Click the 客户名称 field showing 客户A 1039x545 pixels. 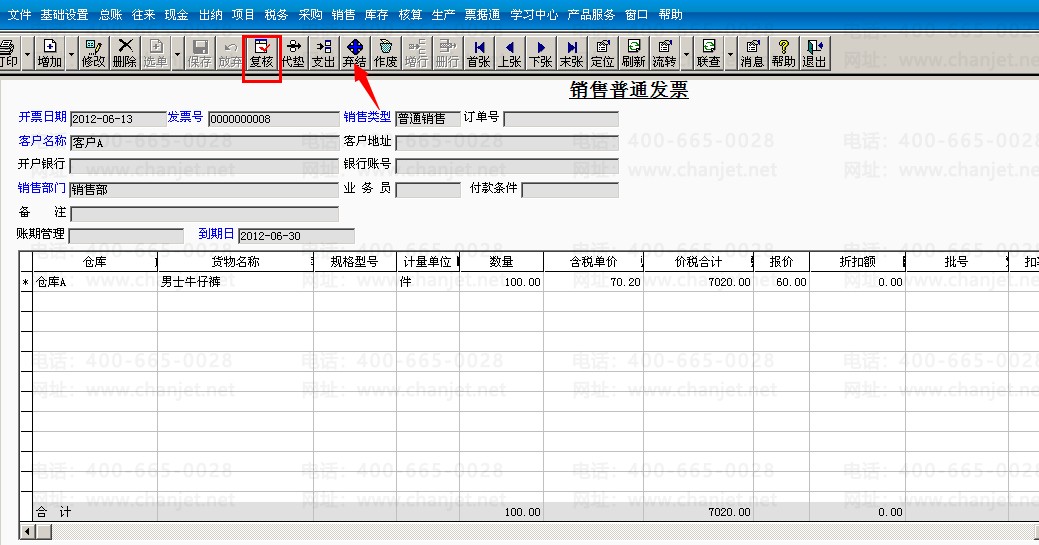tap(204, 143)
